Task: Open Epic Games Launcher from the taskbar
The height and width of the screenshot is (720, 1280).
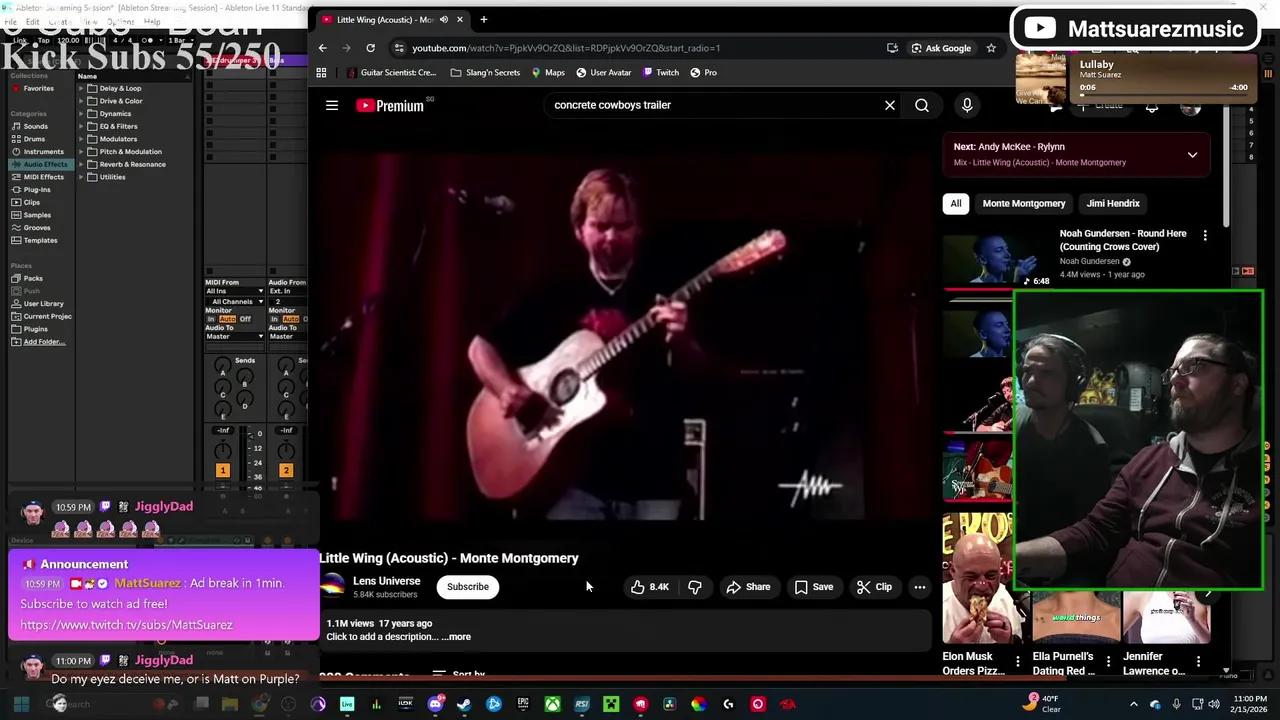Action: (x=523, y=704)
